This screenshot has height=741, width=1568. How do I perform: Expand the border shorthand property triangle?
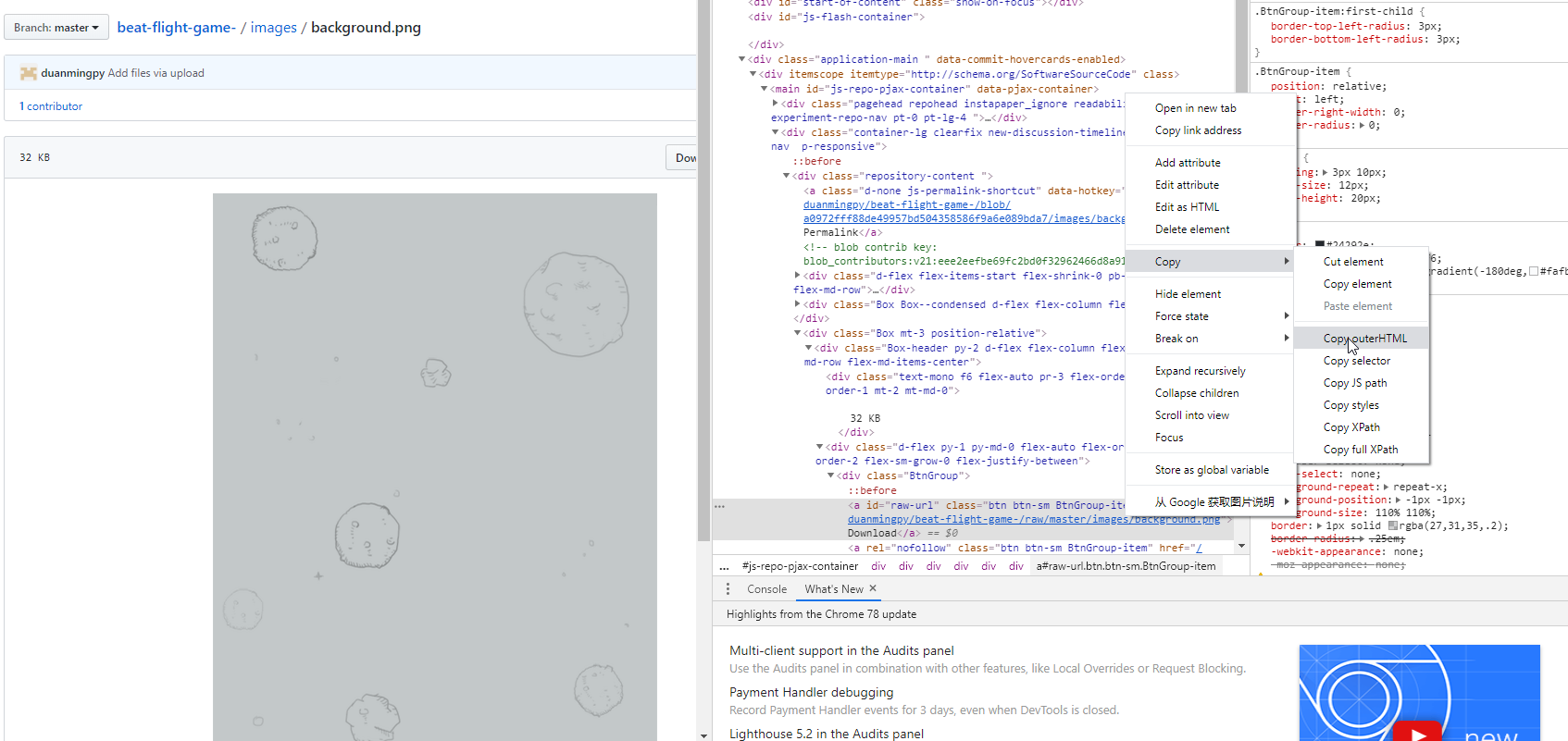tap(1319, 525)
